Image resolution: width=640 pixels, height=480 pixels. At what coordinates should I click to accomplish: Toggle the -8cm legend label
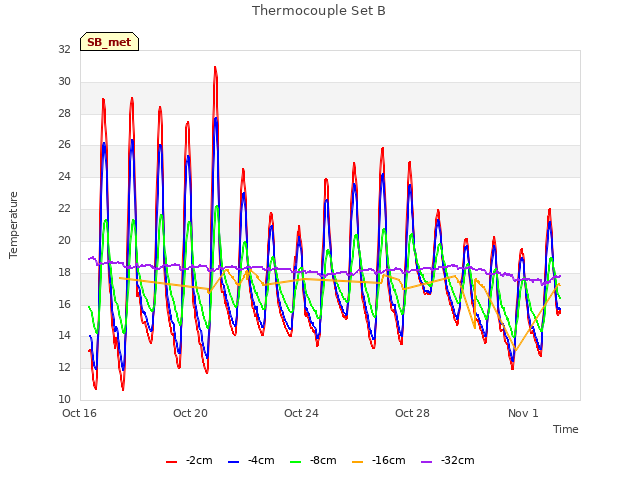pos(323,460)
